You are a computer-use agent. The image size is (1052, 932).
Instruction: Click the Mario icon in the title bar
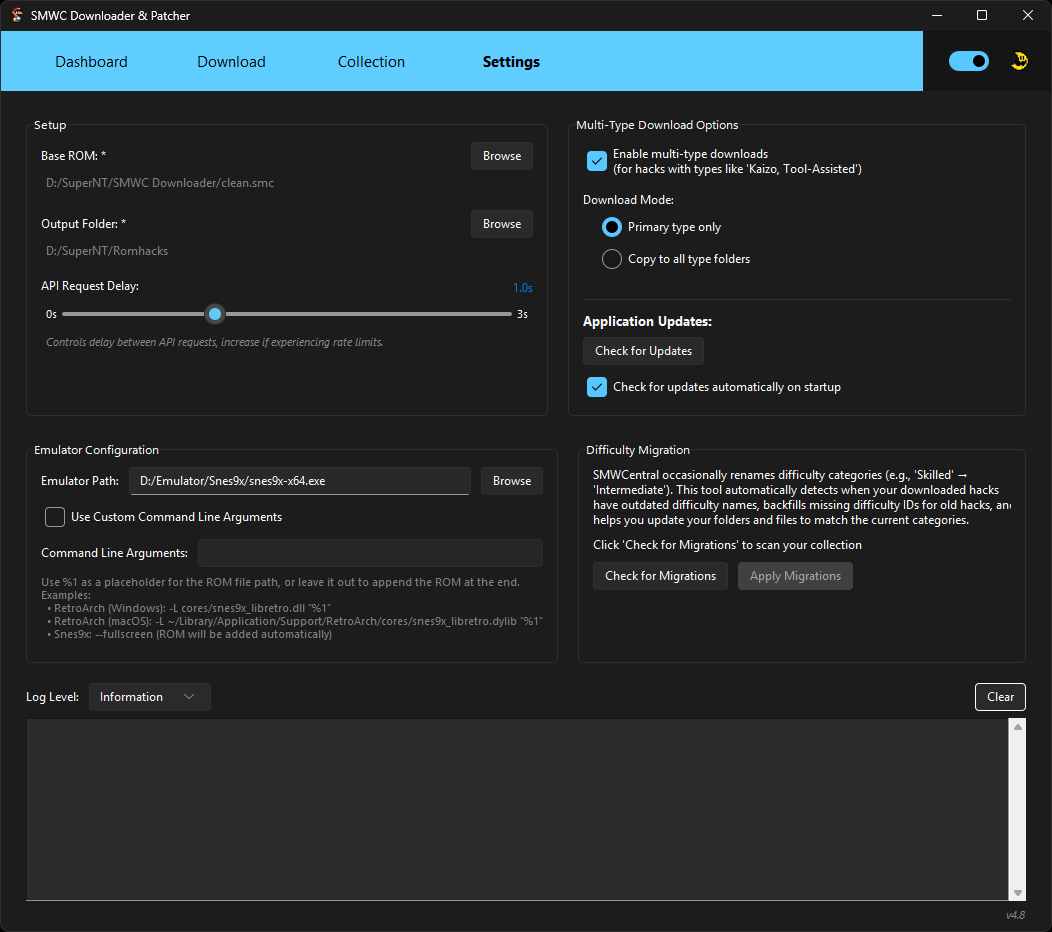point(16,15)
